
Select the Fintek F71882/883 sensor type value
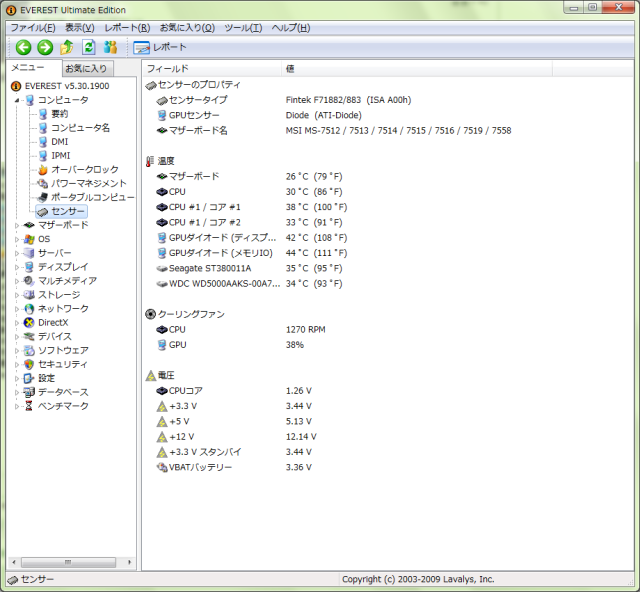(x=348, y=100)
